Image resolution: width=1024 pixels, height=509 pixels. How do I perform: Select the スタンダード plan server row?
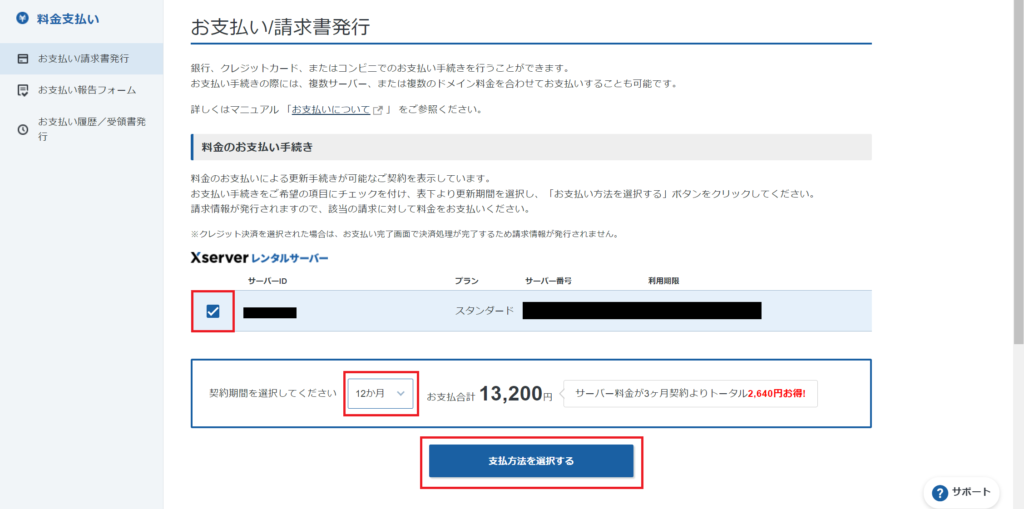531,311
